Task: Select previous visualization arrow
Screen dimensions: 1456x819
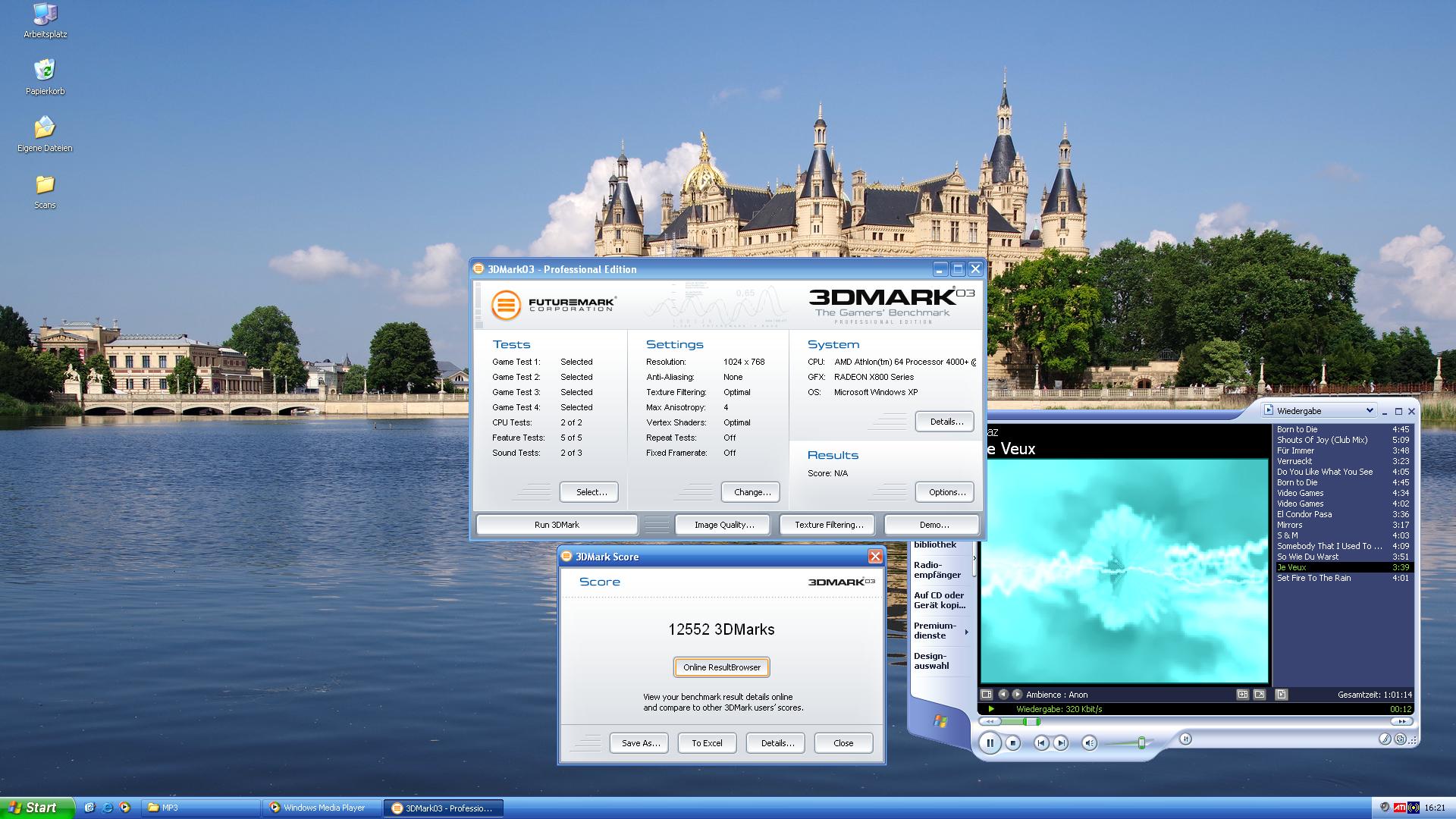Action: click(x=1003, y=694)
